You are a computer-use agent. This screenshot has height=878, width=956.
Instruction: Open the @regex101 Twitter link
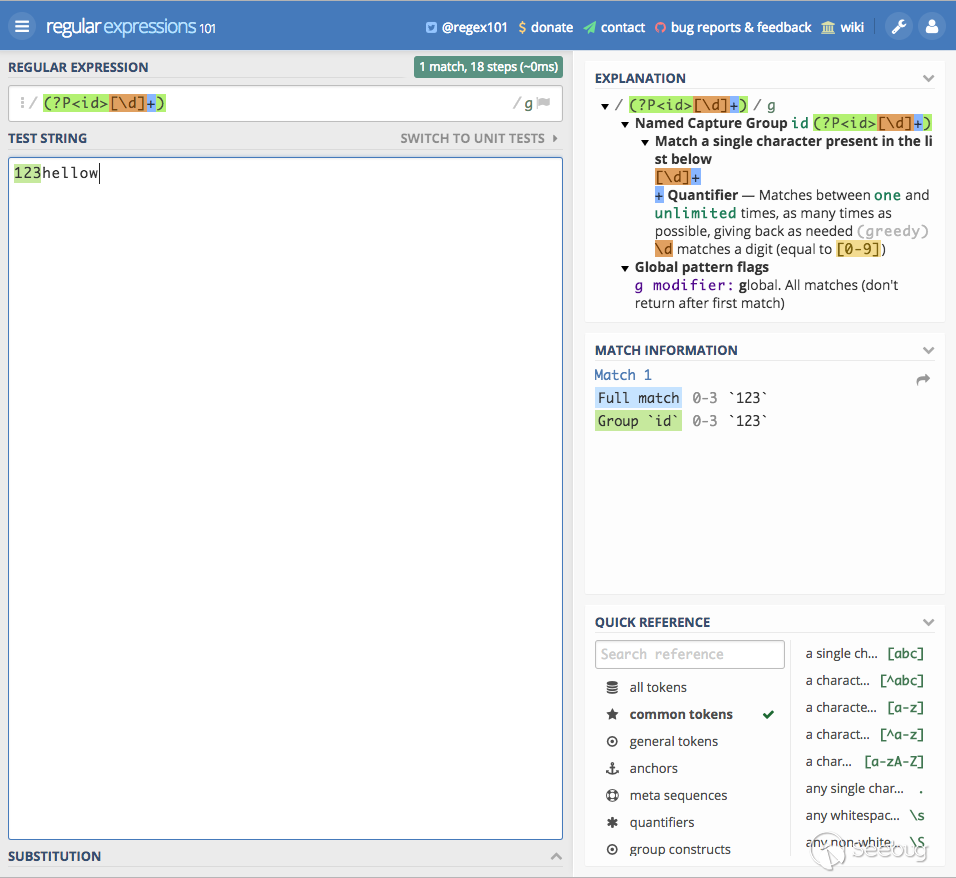474,27
